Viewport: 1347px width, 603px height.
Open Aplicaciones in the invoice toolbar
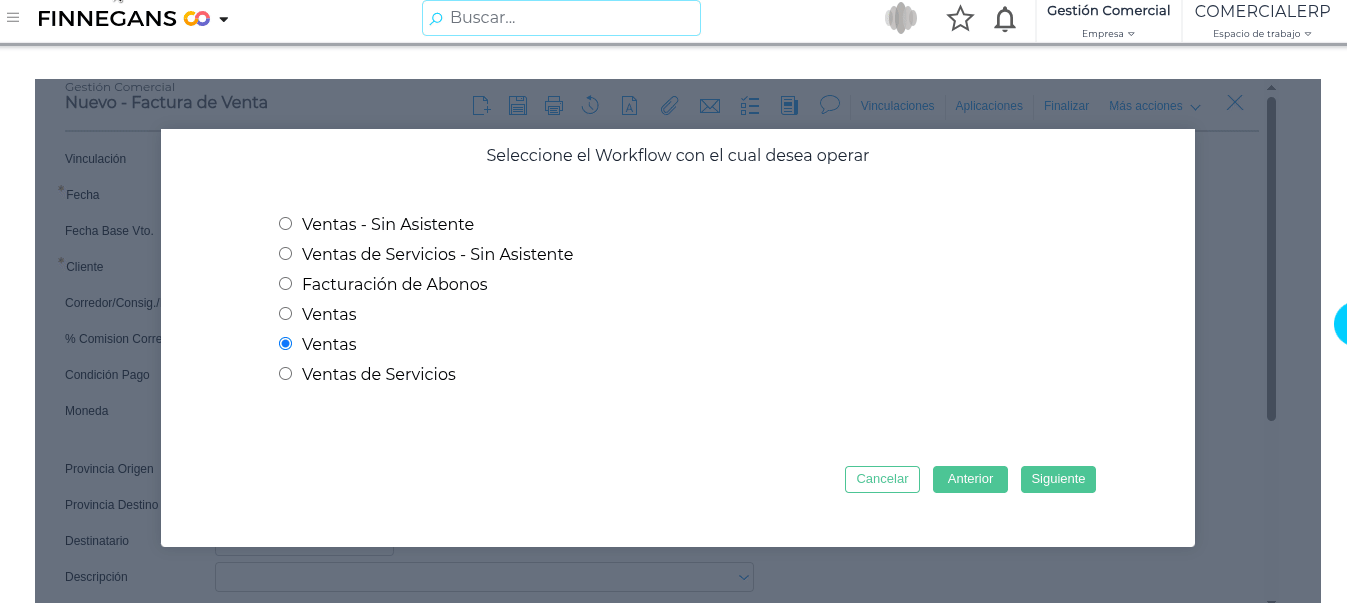point(989,106)
